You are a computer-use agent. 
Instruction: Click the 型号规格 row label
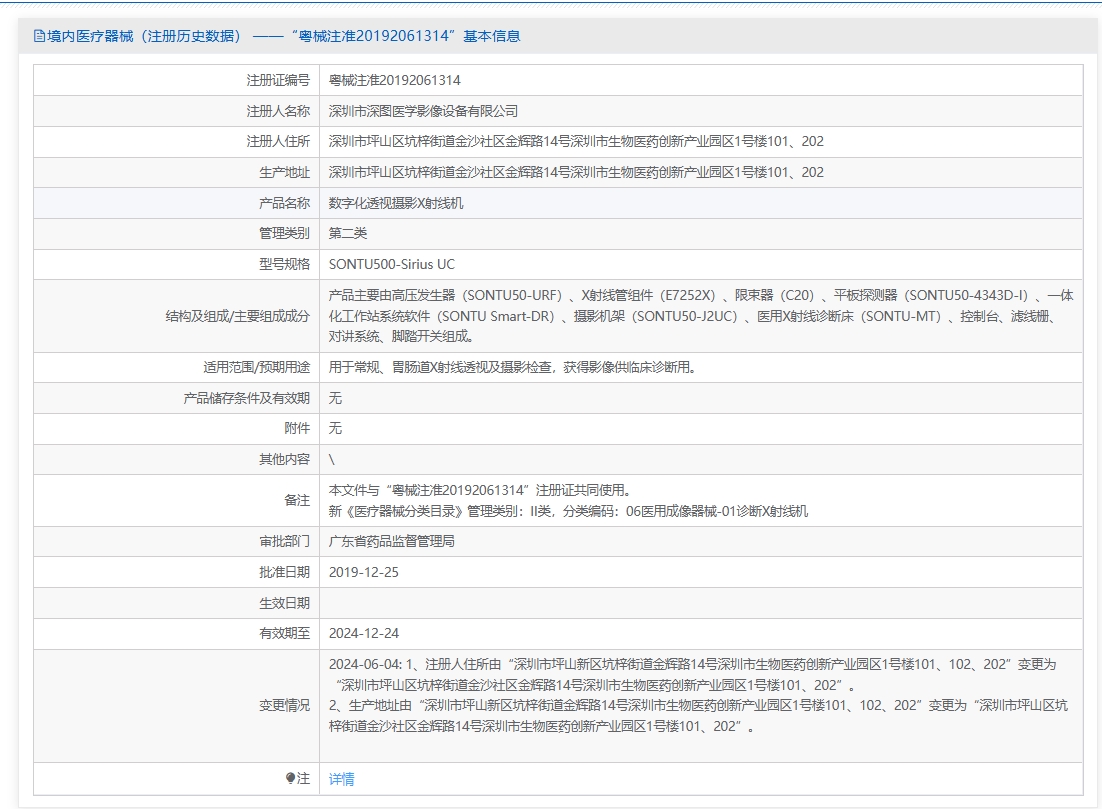pyautogui.click(x=284, y=264)
